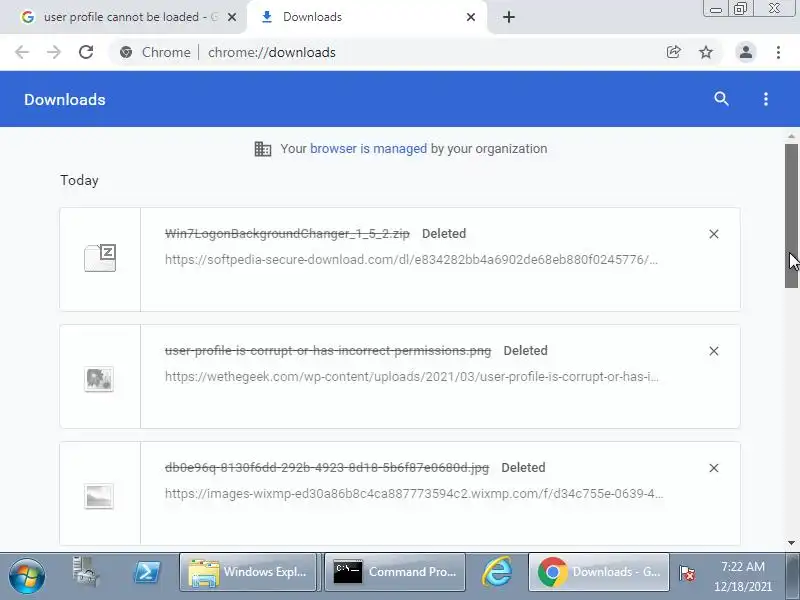The height and width of the screenshot is (600, 800).
Task: Click the Chrome profile avatar icon
Action: (x=745, y=52)
